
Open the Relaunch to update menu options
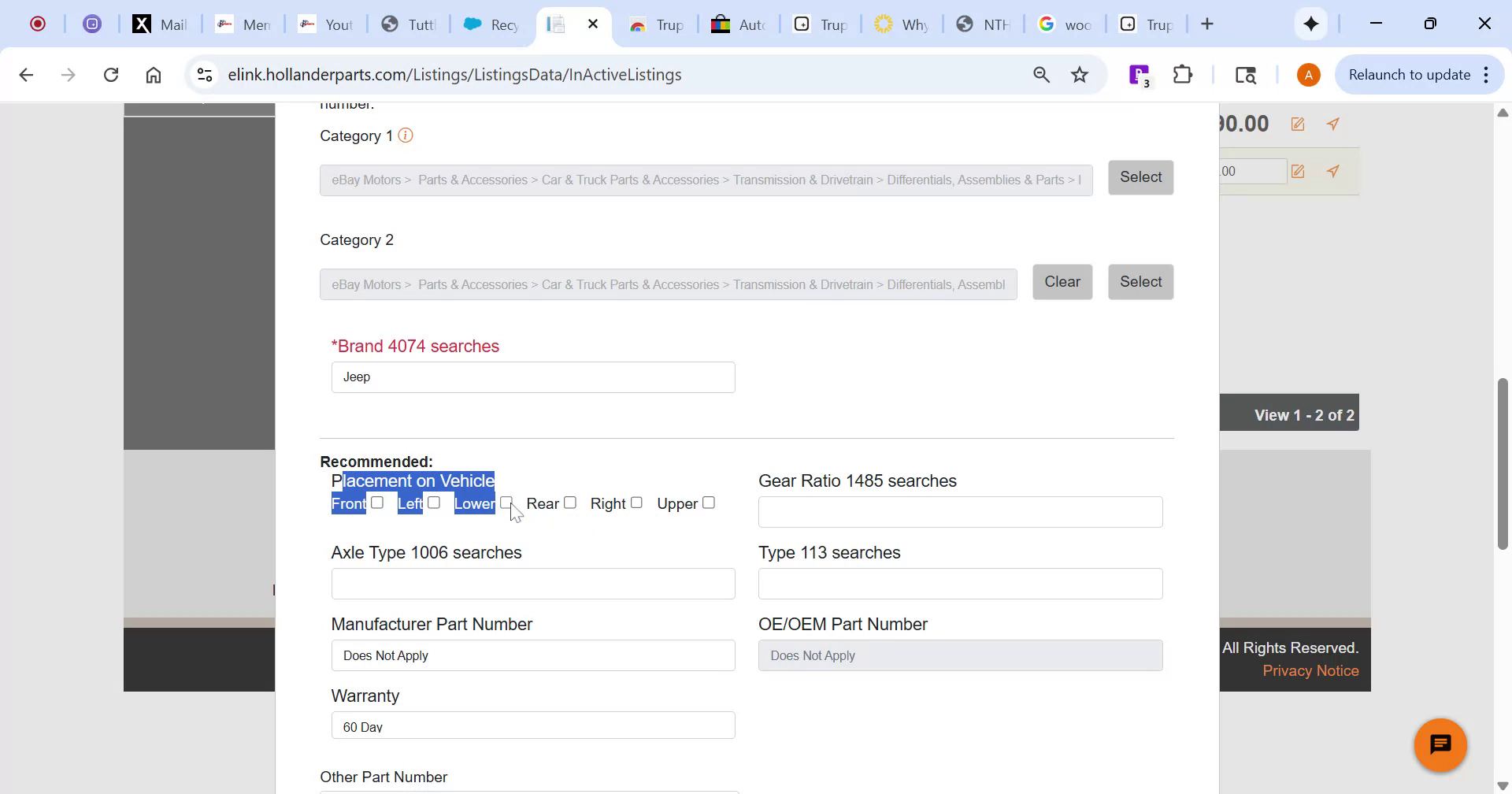[x=1486, y=74]
